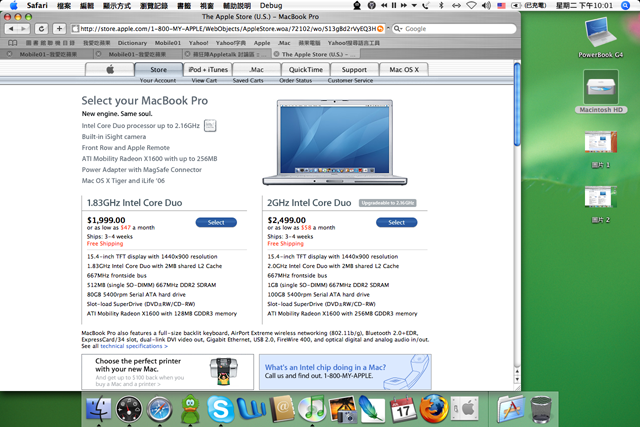Open Google search magnifier dropdown

point(398,29)
